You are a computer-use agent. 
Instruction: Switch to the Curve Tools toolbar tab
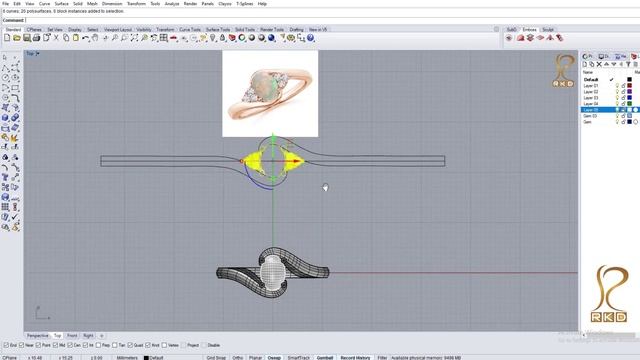pyautogui.click(x=190, y=29)
